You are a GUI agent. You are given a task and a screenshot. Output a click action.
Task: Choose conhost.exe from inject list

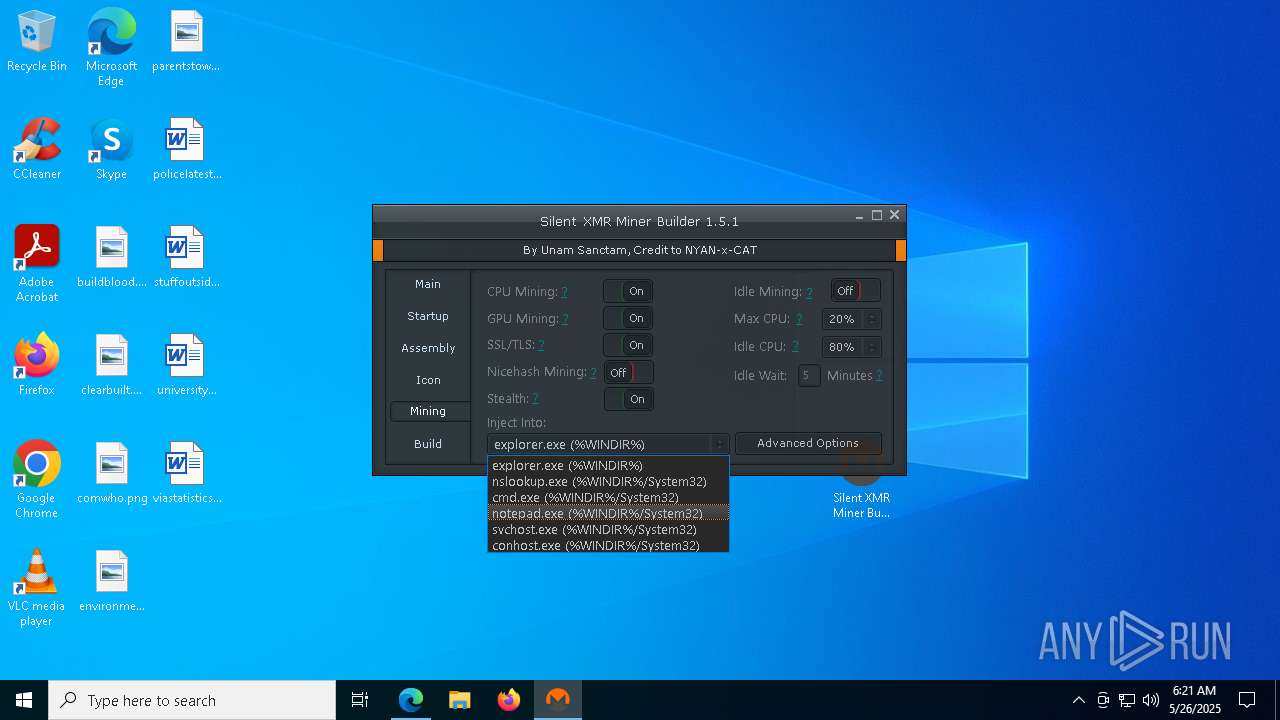pos(608,545)
